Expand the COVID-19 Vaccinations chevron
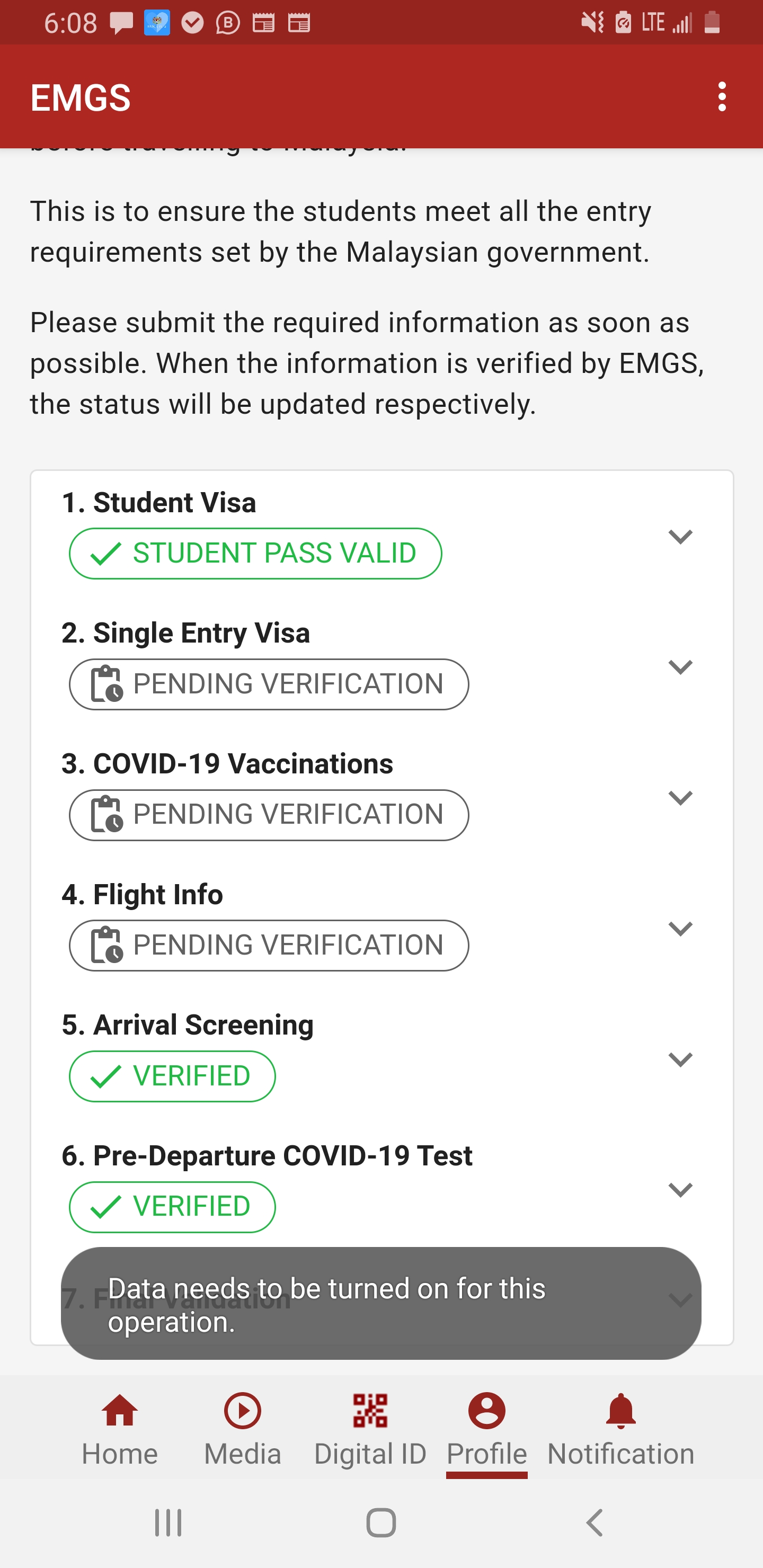Screen dimensions: 763x1568 [680, 798]
